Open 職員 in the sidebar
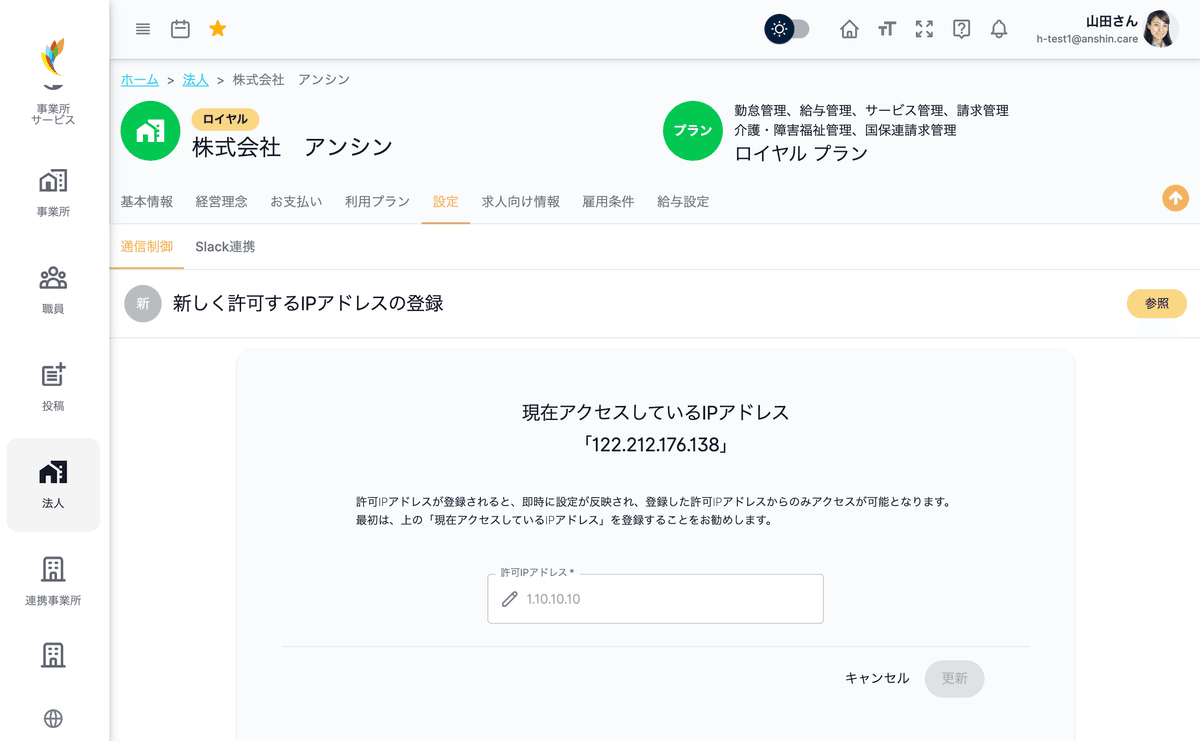The width and height of the screenshot is (1200, 741). [x=53, y=290]
